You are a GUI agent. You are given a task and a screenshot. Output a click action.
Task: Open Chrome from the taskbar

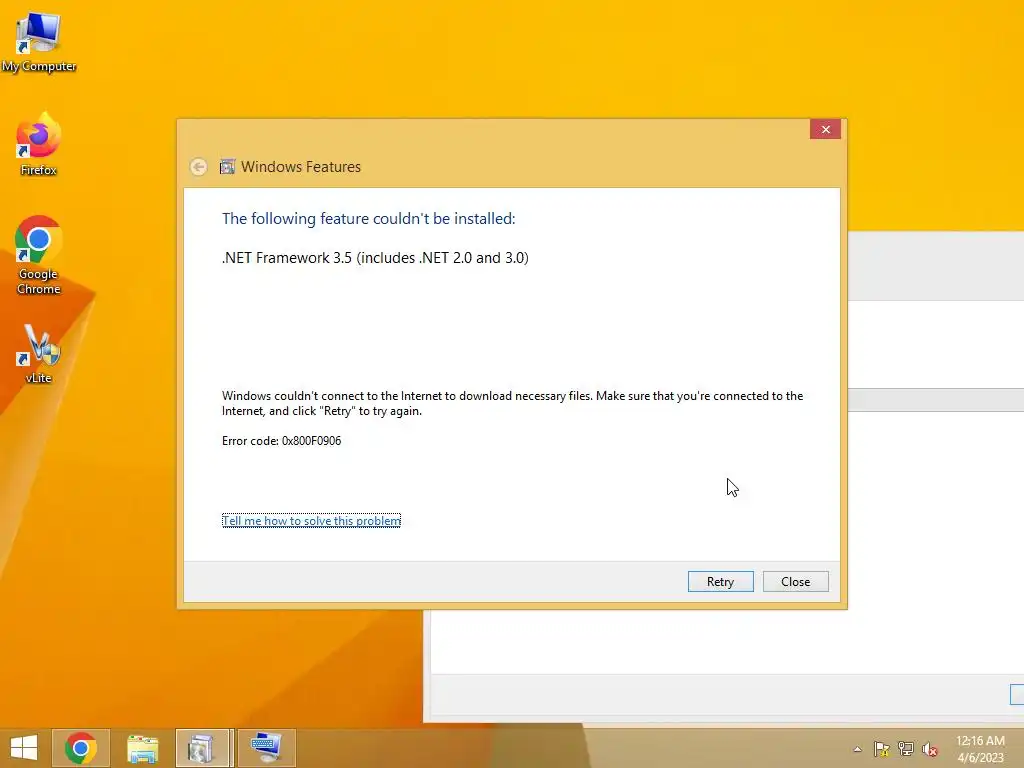[80, 748]
